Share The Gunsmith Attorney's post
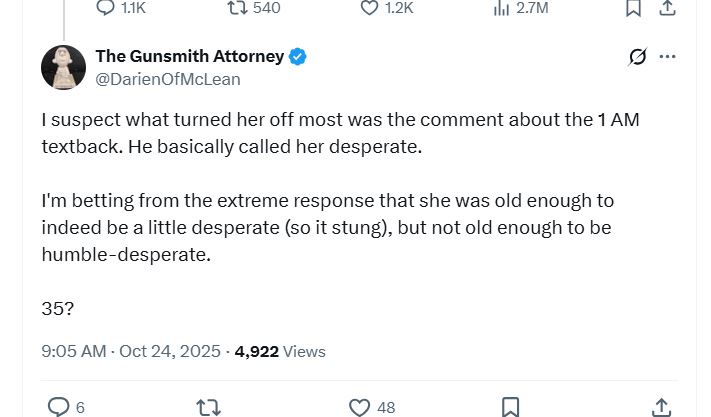Viewport: 711px width, 417px height. pyautogui.click(x=661, y=407)
